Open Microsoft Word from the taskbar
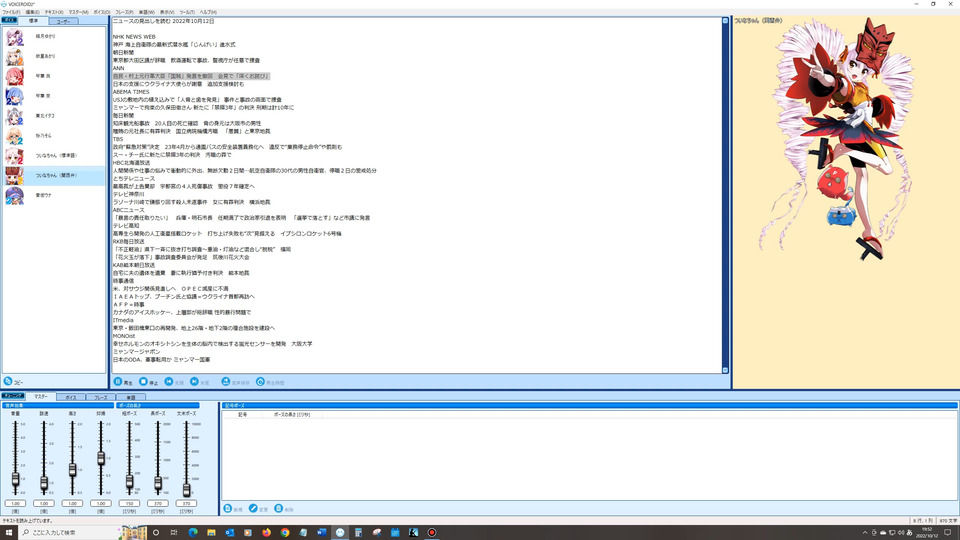 click(321, 533)
